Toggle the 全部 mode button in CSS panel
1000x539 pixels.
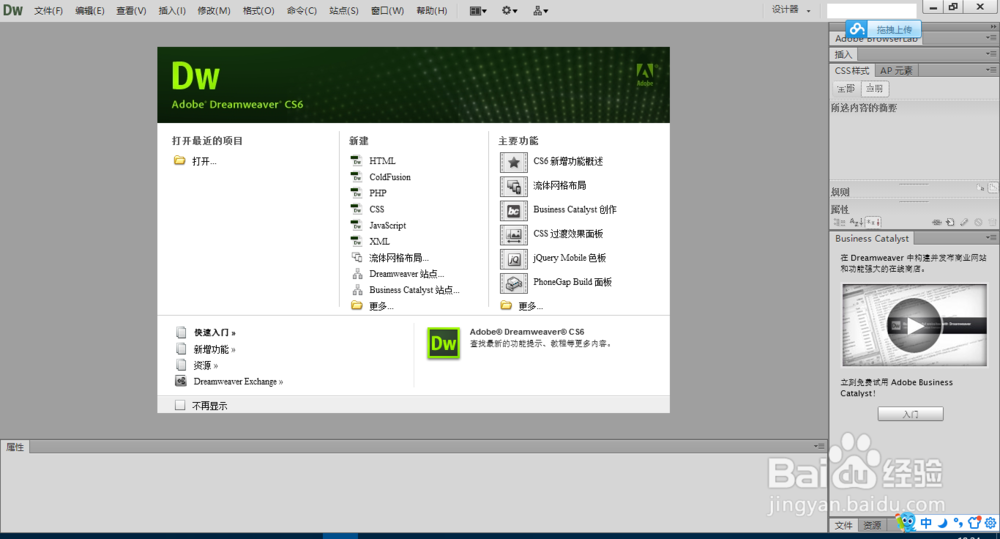(847, 89)
